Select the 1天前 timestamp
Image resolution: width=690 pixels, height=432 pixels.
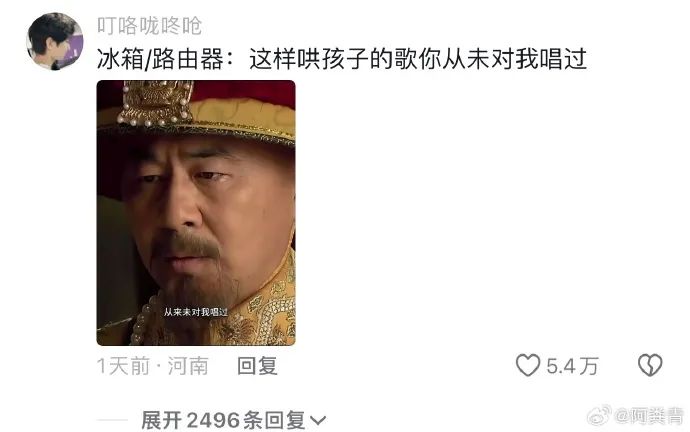(x=123, y=366)
